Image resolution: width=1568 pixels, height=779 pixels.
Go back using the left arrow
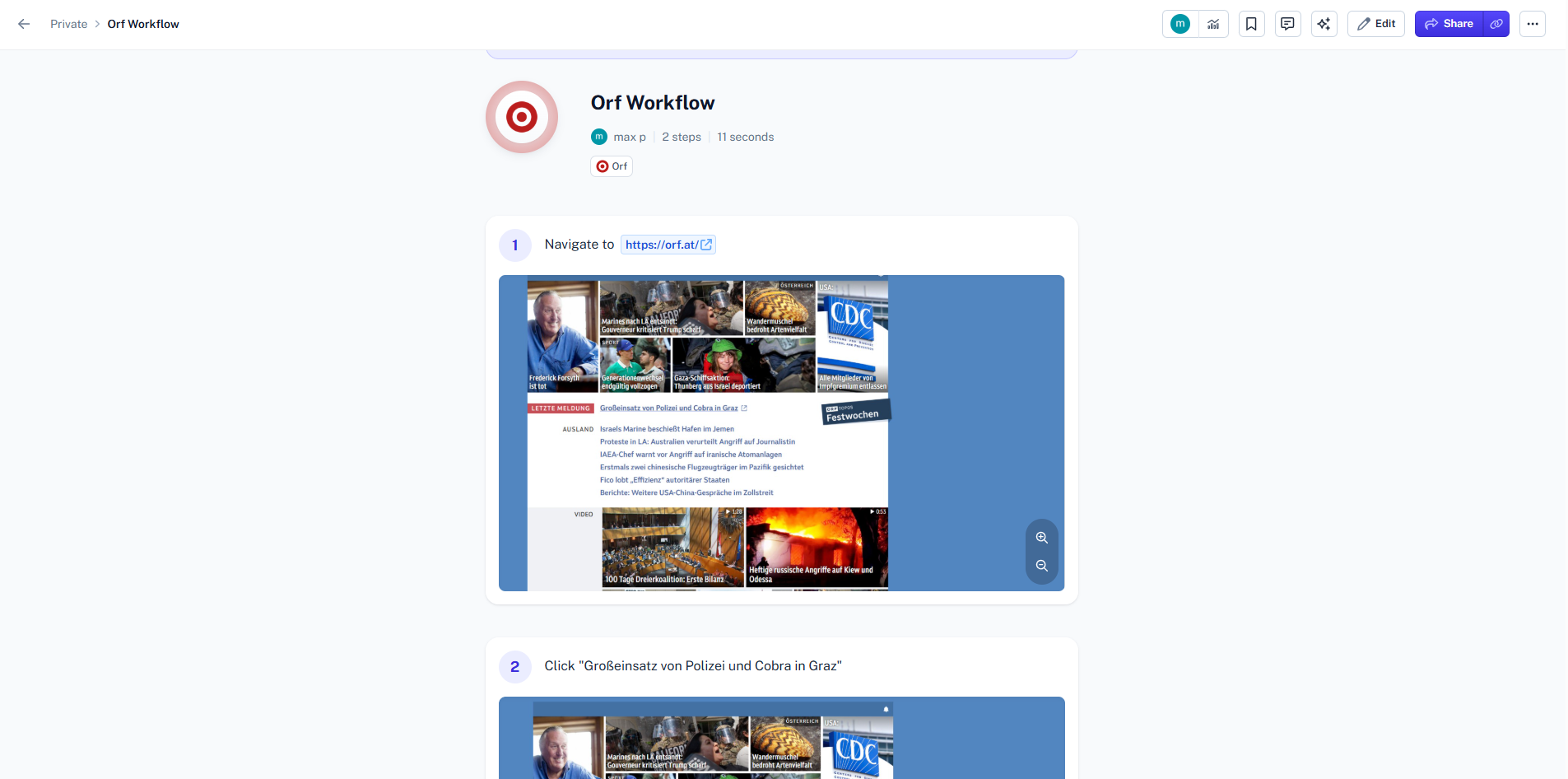click(x=24, y=24)
